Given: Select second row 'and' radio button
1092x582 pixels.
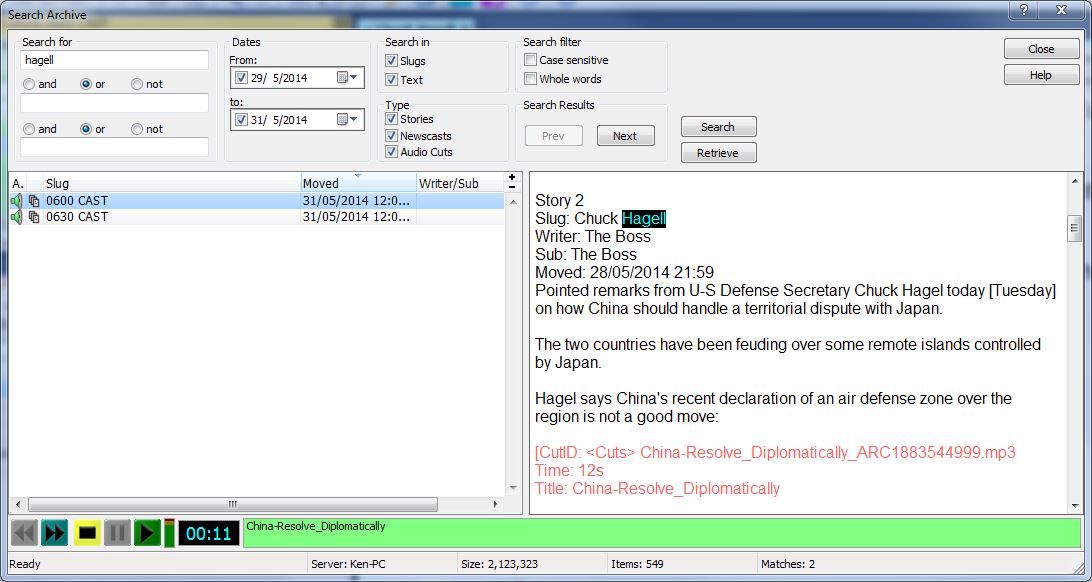Looking at the screenshot, I should [29, 129].
